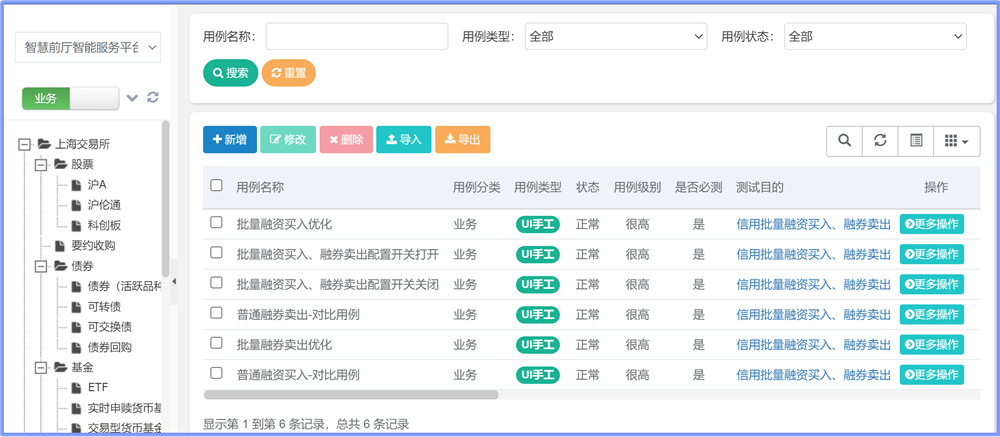Click the file icon beside 可交换债
This screenshot has height=437, width=1000.
[x=77, y=327]
